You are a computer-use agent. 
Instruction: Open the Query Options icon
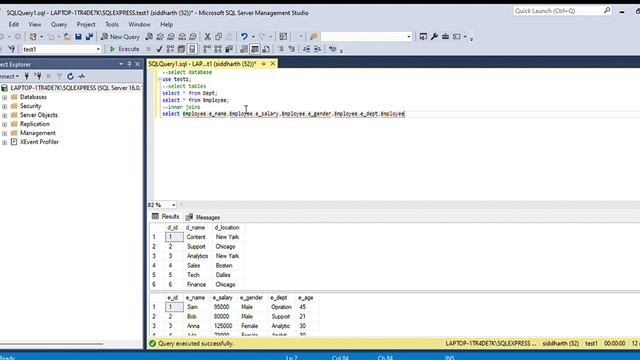181,49
